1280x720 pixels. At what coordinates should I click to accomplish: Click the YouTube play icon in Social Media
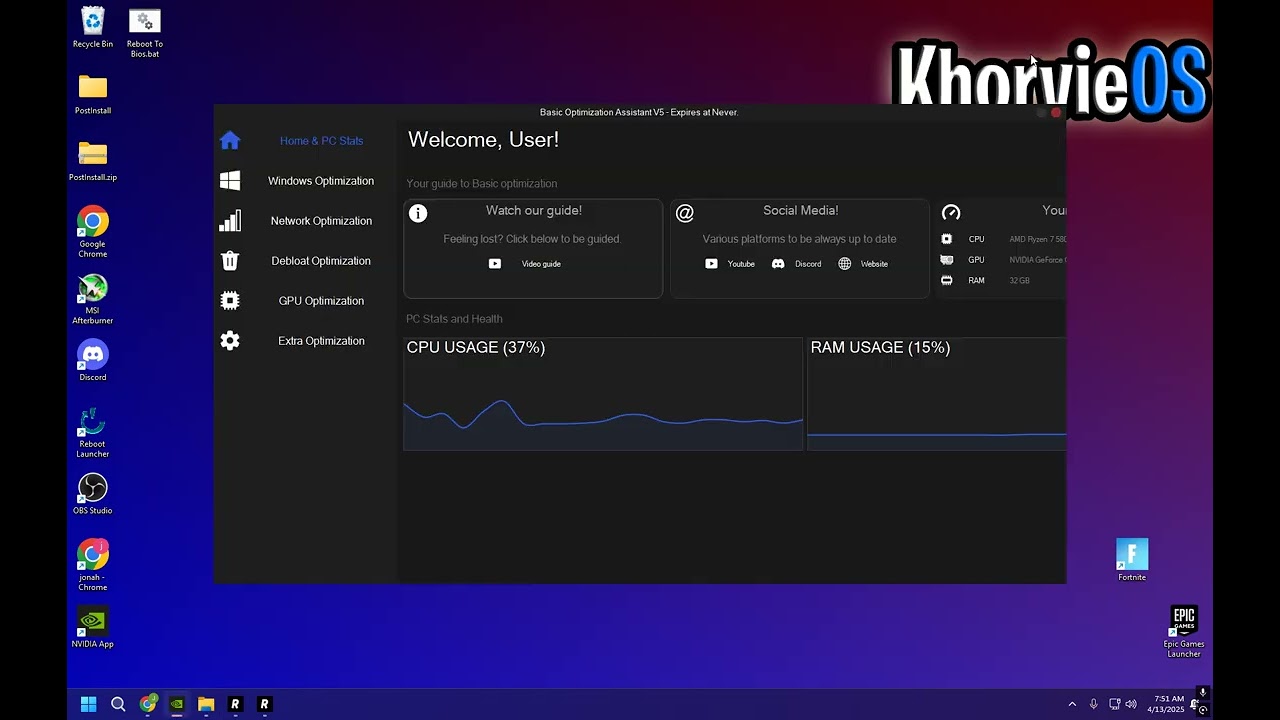click(x=711, y=264)
